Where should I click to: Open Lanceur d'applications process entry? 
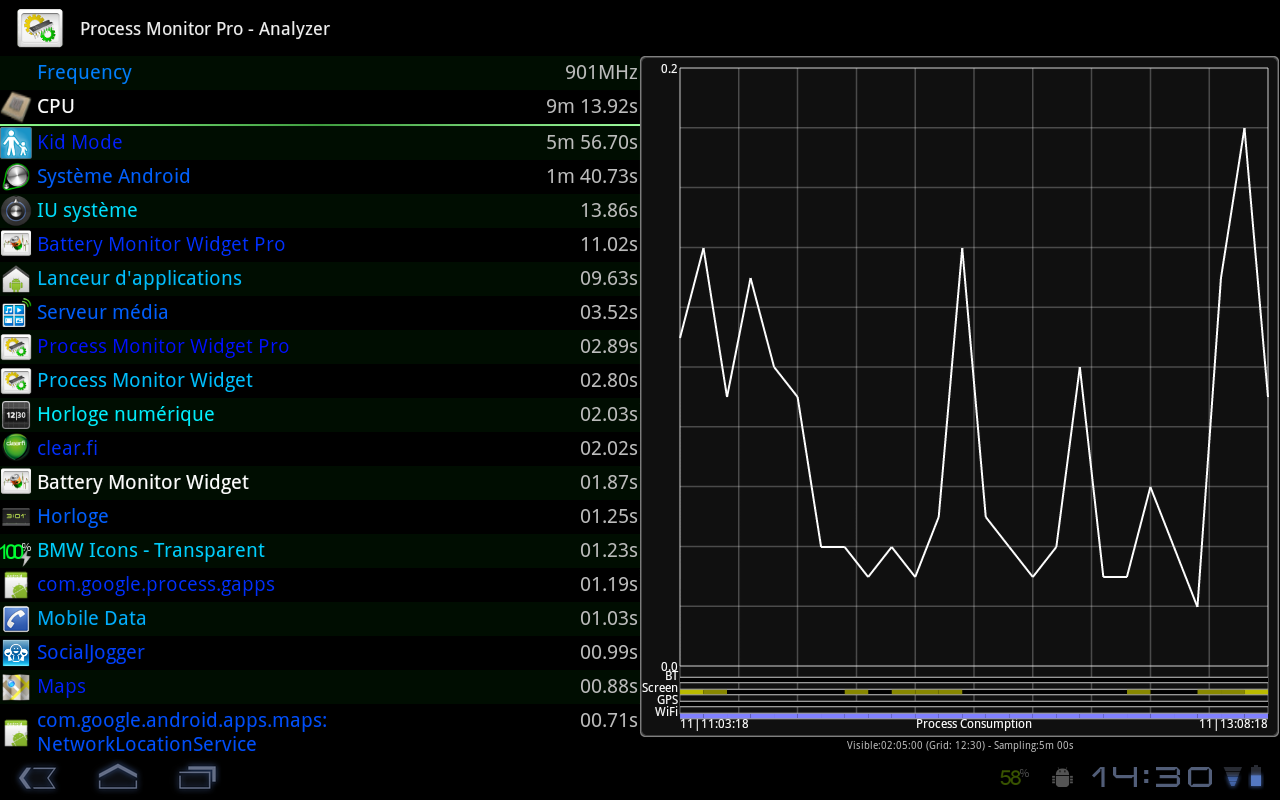click(320, 279)
